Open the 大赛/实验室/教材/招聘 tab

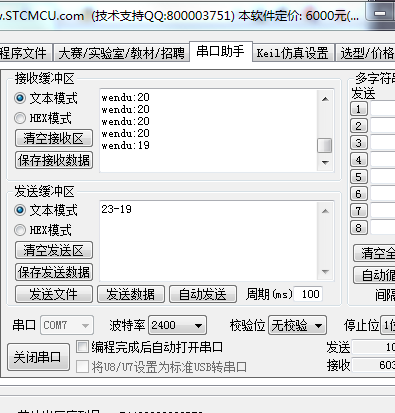pyautogui.click(x=121, y=53)
